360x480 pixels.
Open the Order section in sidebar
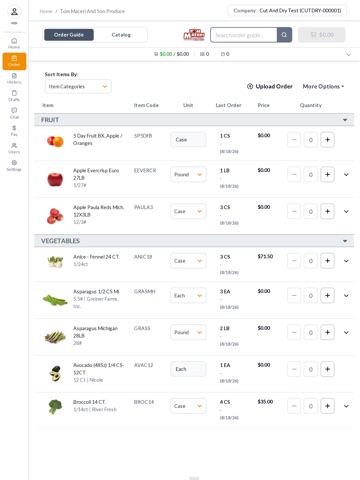[x=14, y=61]
